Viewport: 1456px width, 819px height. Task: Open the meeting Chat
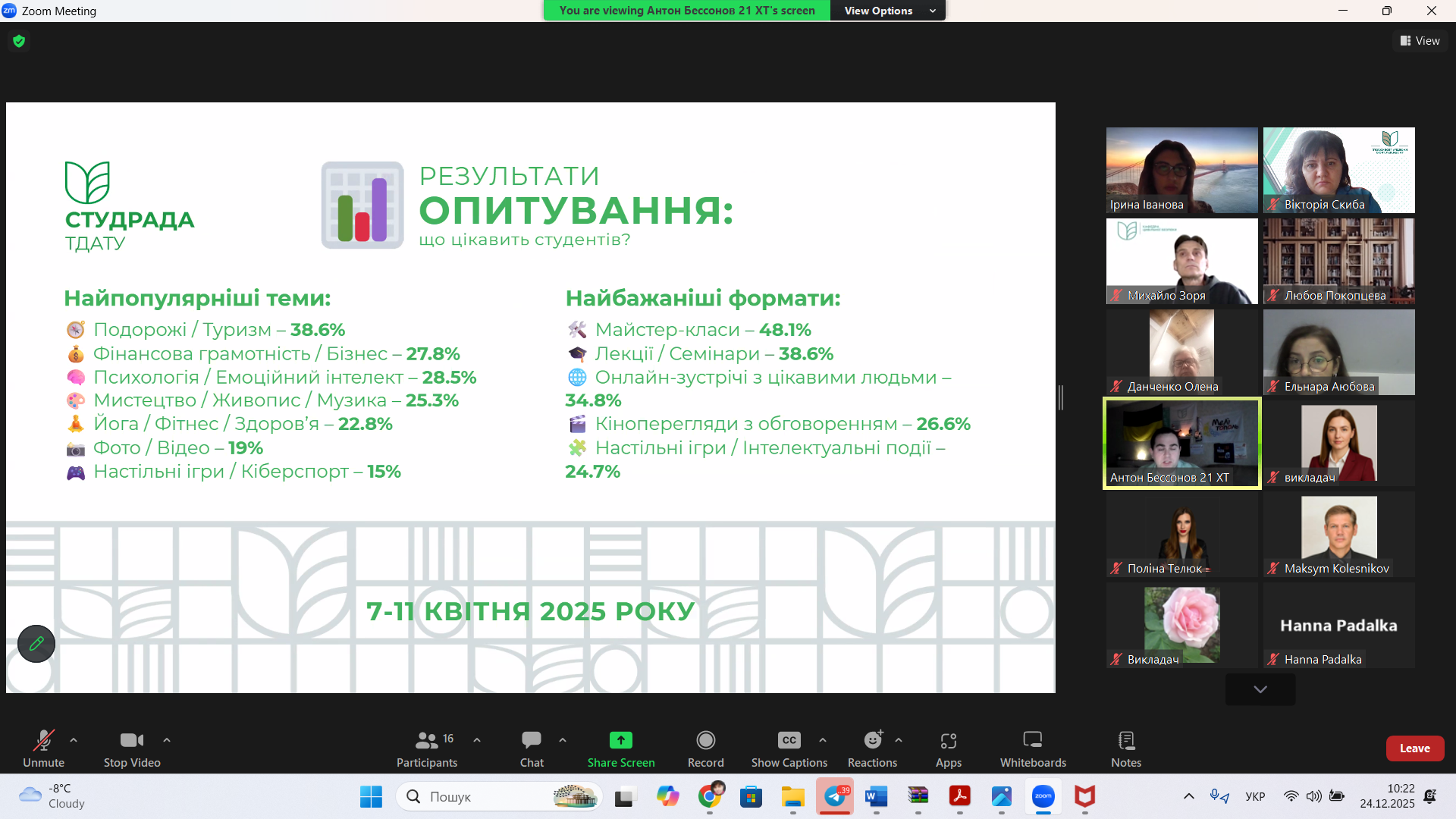coord(531,748)
